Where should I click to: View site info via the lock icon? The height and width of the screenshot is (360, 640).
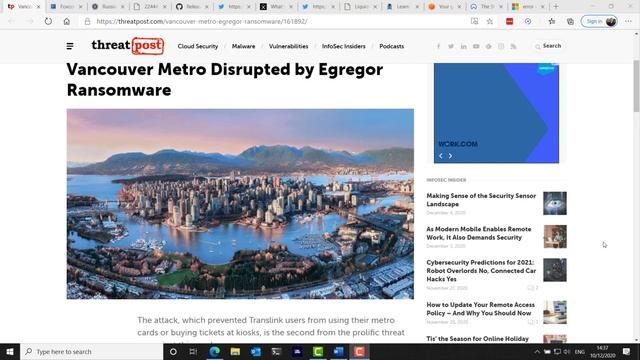coord(87,21)
